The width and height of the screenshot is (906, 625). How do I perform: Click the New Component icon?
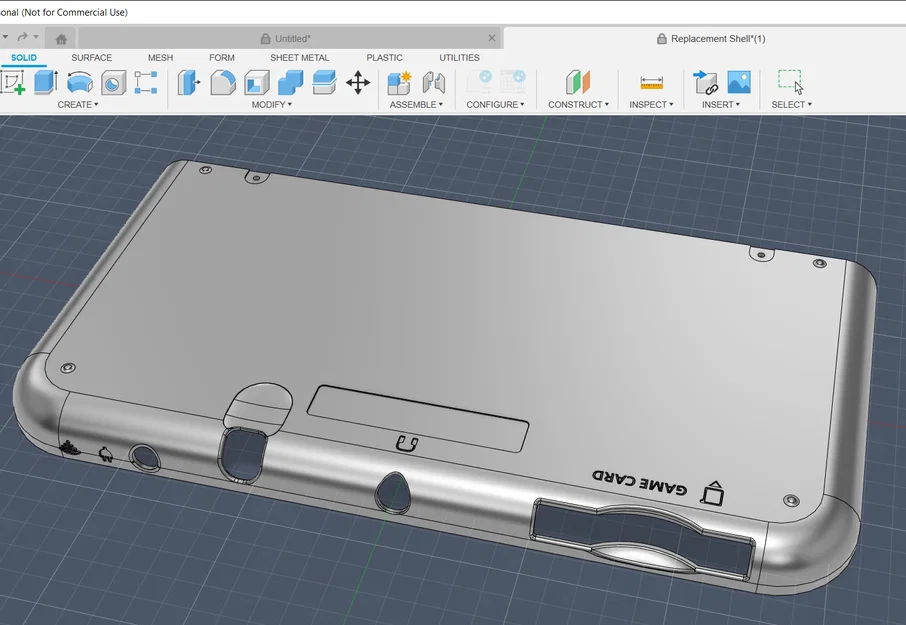399,83
